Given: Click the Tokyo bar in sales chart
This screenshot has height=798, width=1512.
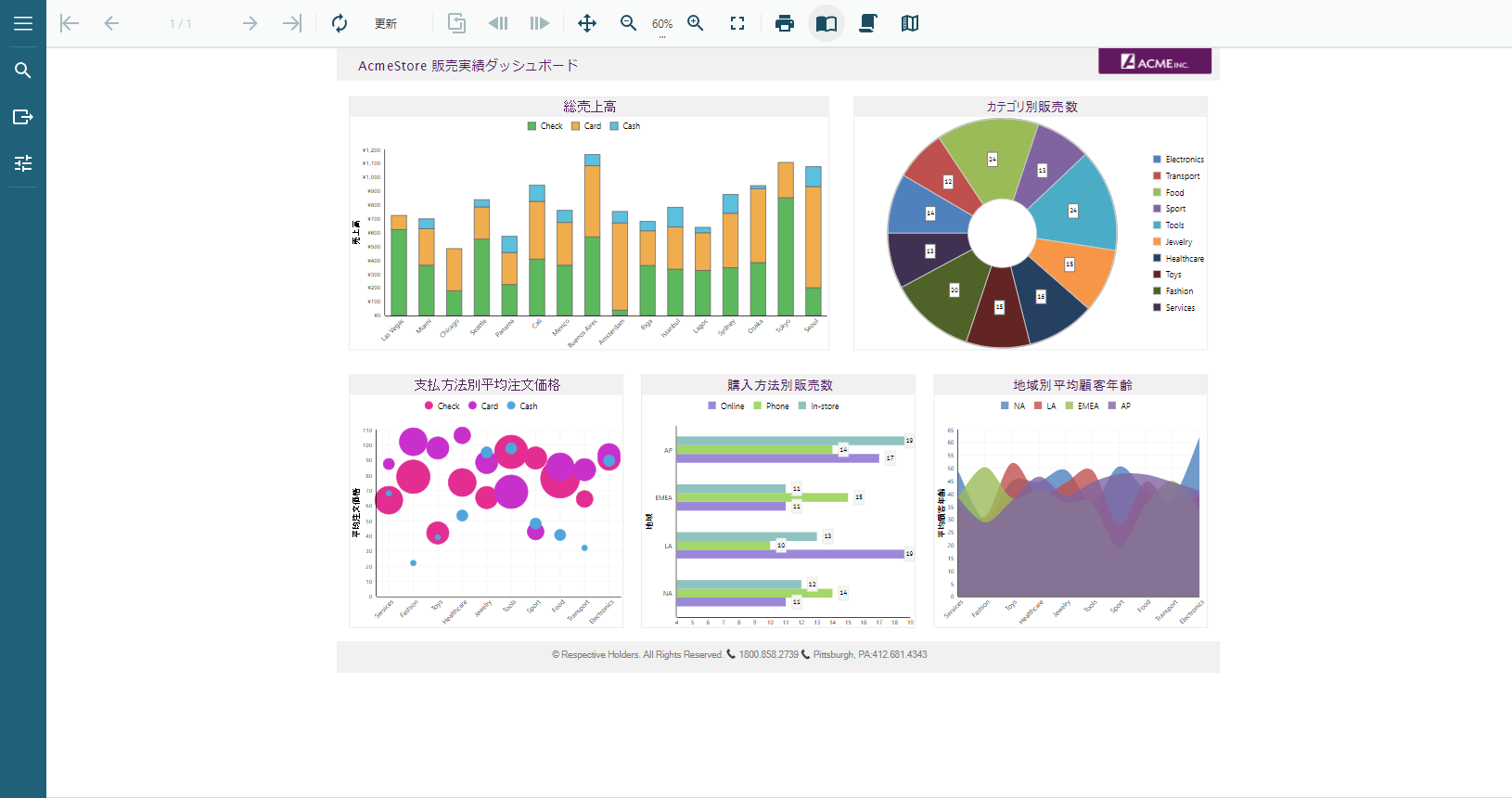Looking at the screenshot, I should pos(786,238).
